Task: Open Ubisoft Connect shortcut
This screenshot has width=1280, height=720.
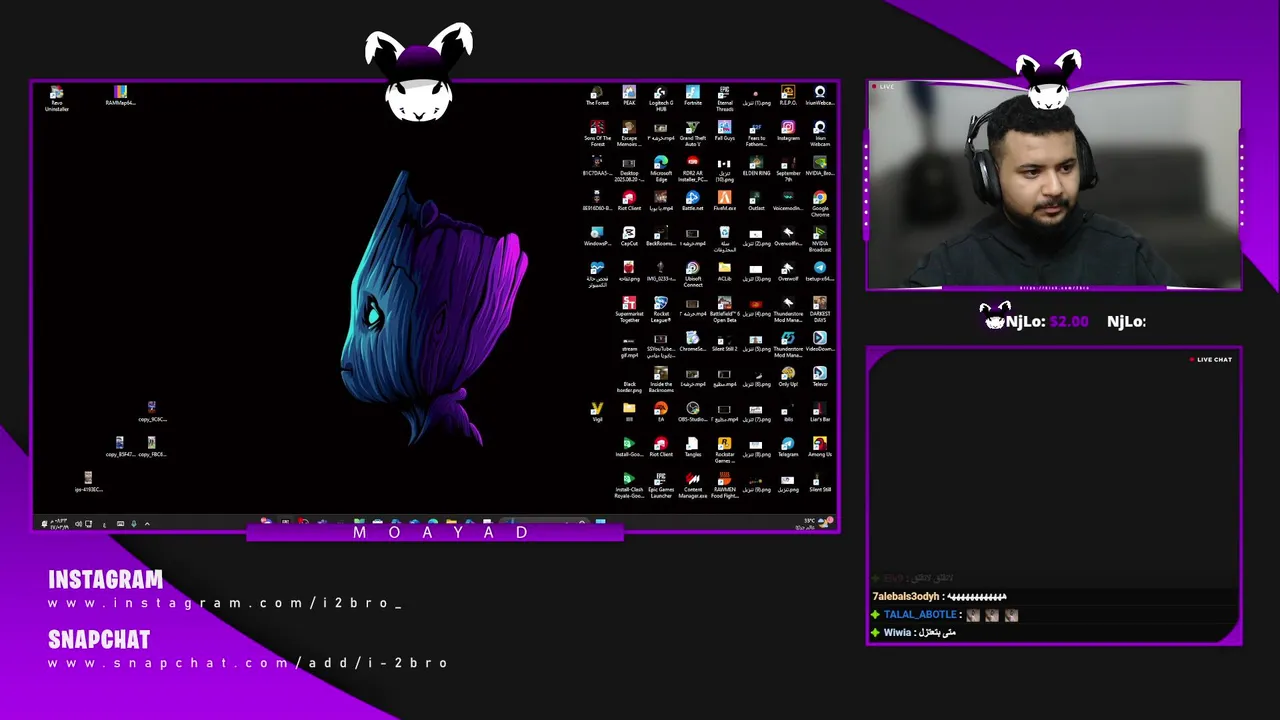Action: 693,274
